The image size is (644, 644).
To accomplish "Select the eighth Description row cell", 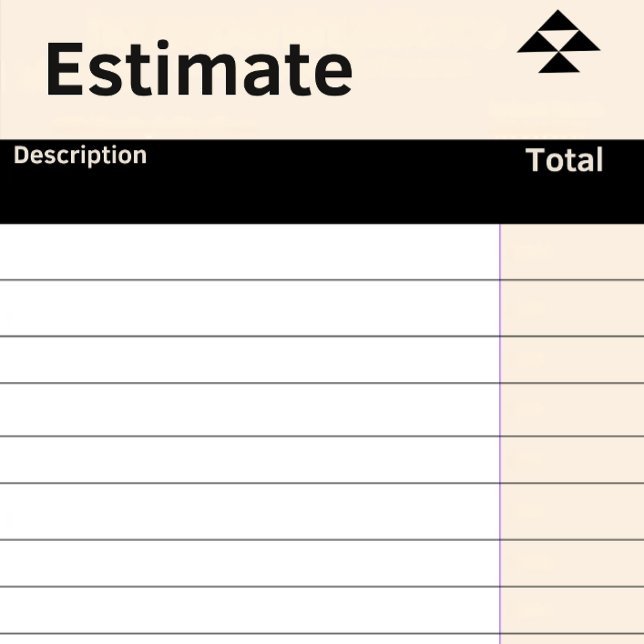I will click(x=249, y=610).
